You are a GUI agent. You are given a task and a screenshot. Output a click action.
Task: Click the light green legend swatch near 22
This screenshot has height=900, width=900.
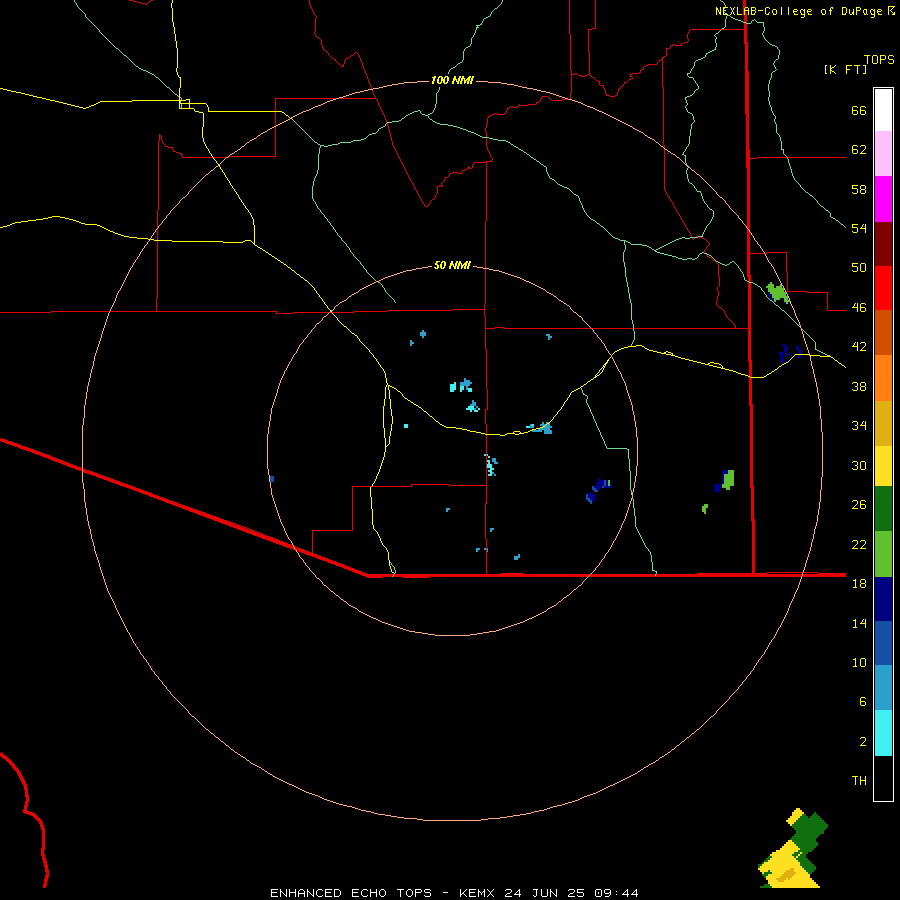tap(883, 554)
